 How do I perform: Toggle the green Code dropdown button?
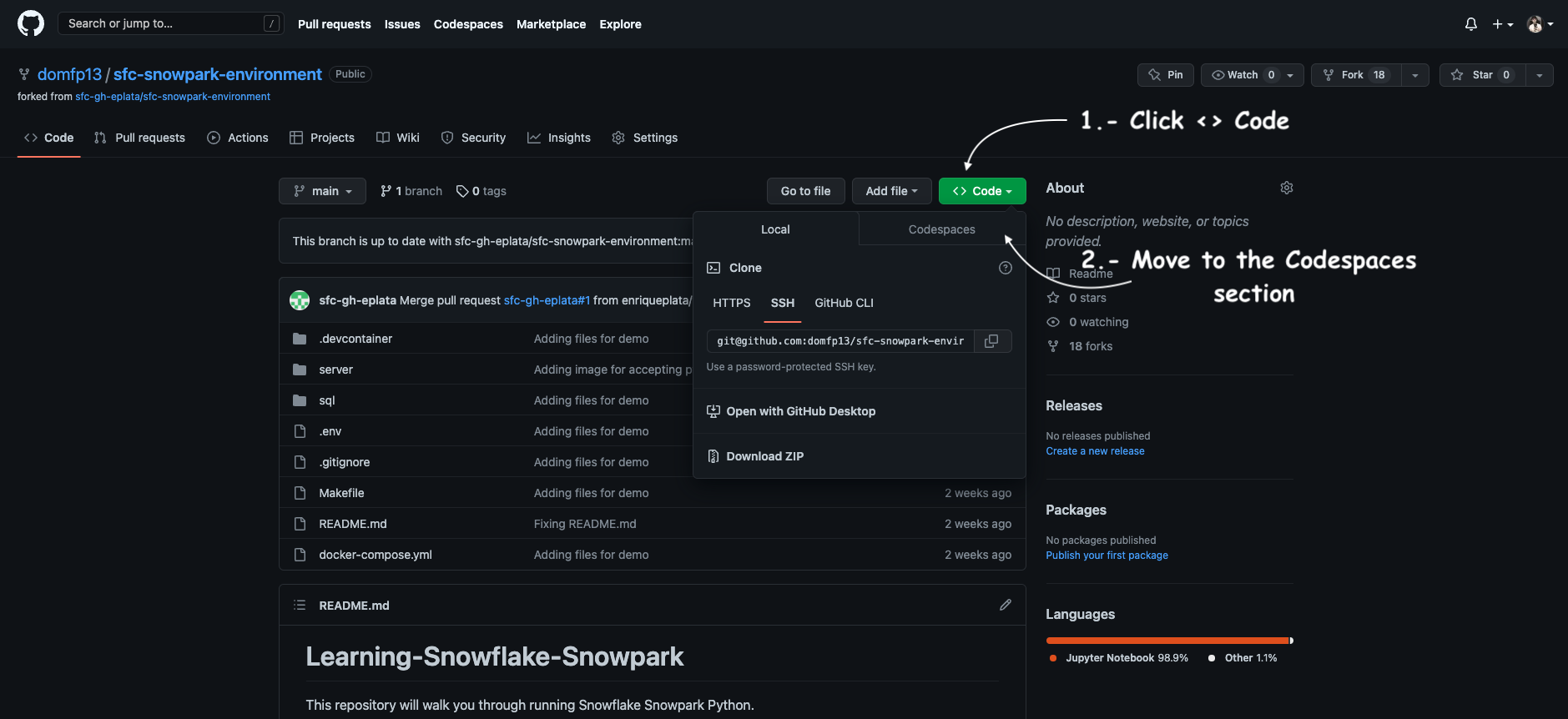click(x=982, y=191)
